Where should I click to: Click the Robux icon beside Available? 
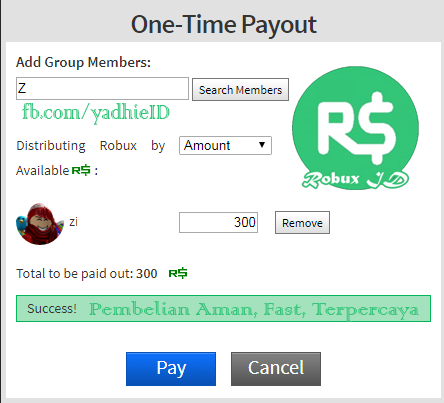81,170
